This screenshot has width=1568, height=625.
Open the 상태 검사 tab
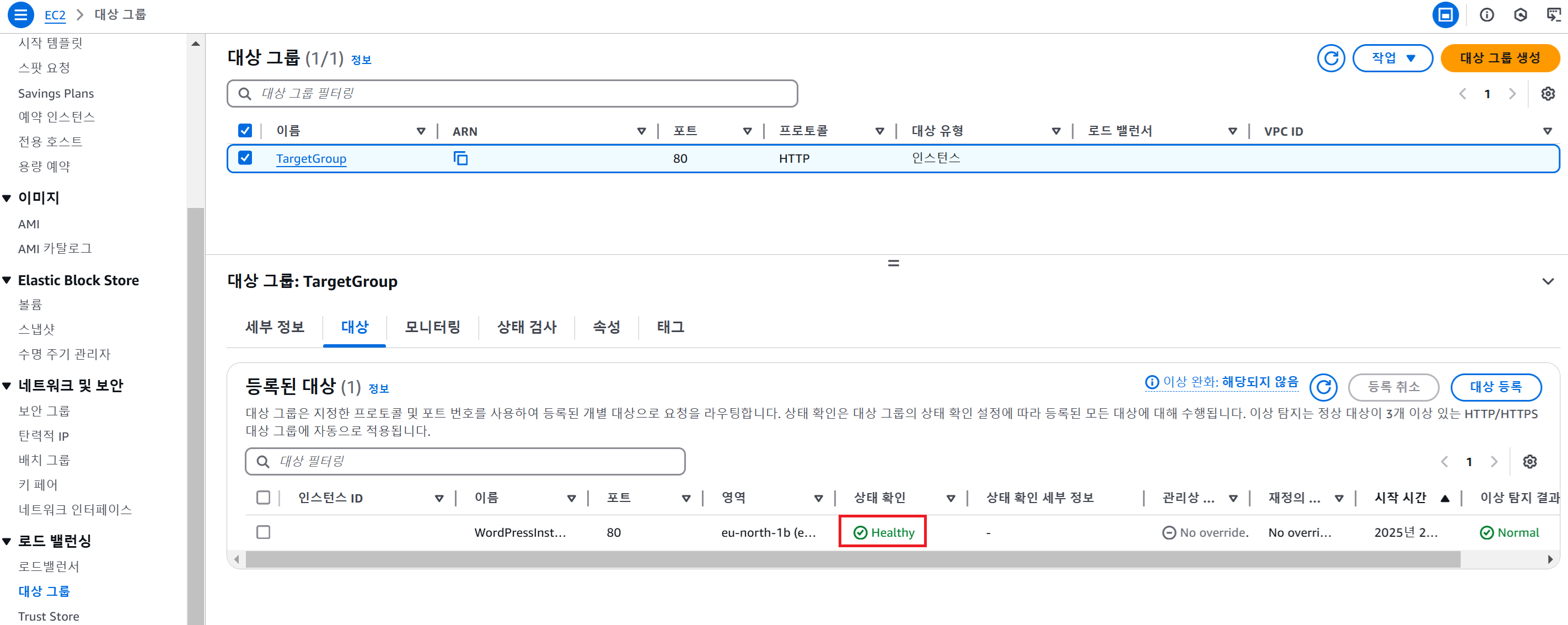pos(527,327)
